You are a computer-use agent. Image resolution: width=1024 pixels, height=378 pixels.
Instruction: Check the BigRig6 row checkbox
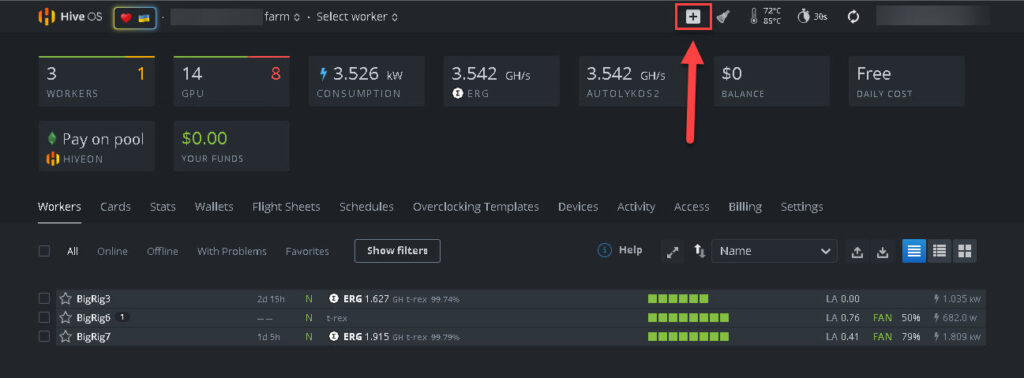click(x=44, y=317)
